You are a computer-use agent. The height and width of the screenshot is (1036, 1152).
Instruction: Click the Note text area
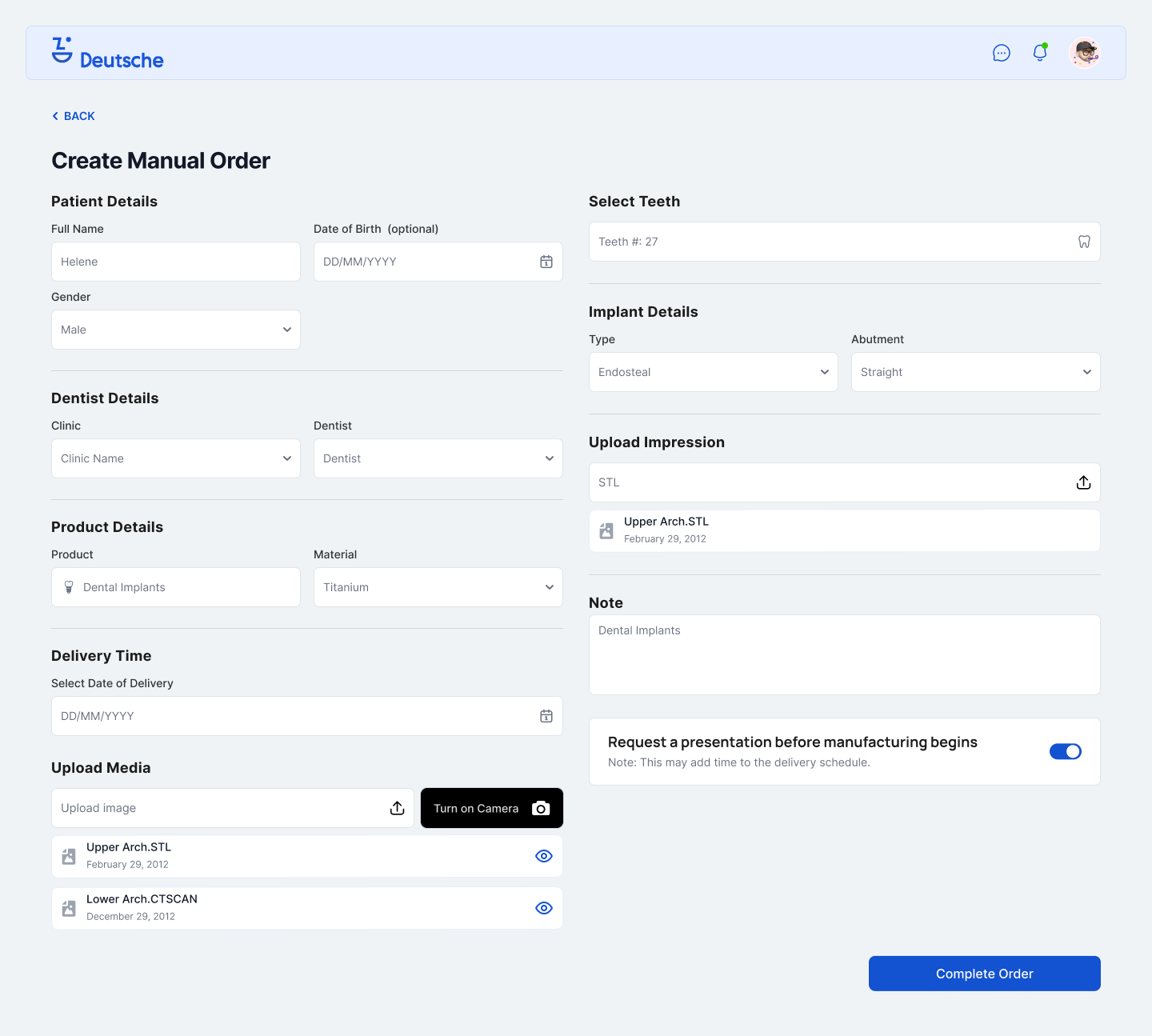(x=845, y=654)
